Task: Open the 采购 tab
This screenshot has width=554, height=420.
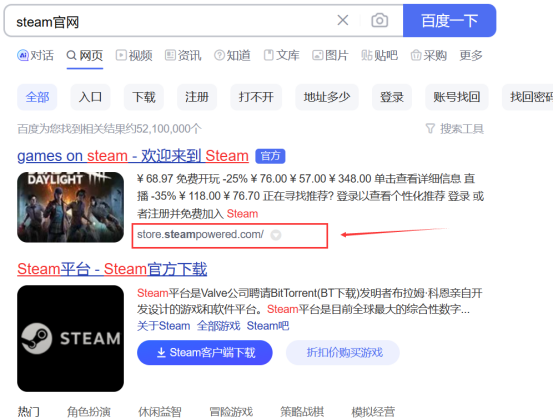Action: coord(429,55)
